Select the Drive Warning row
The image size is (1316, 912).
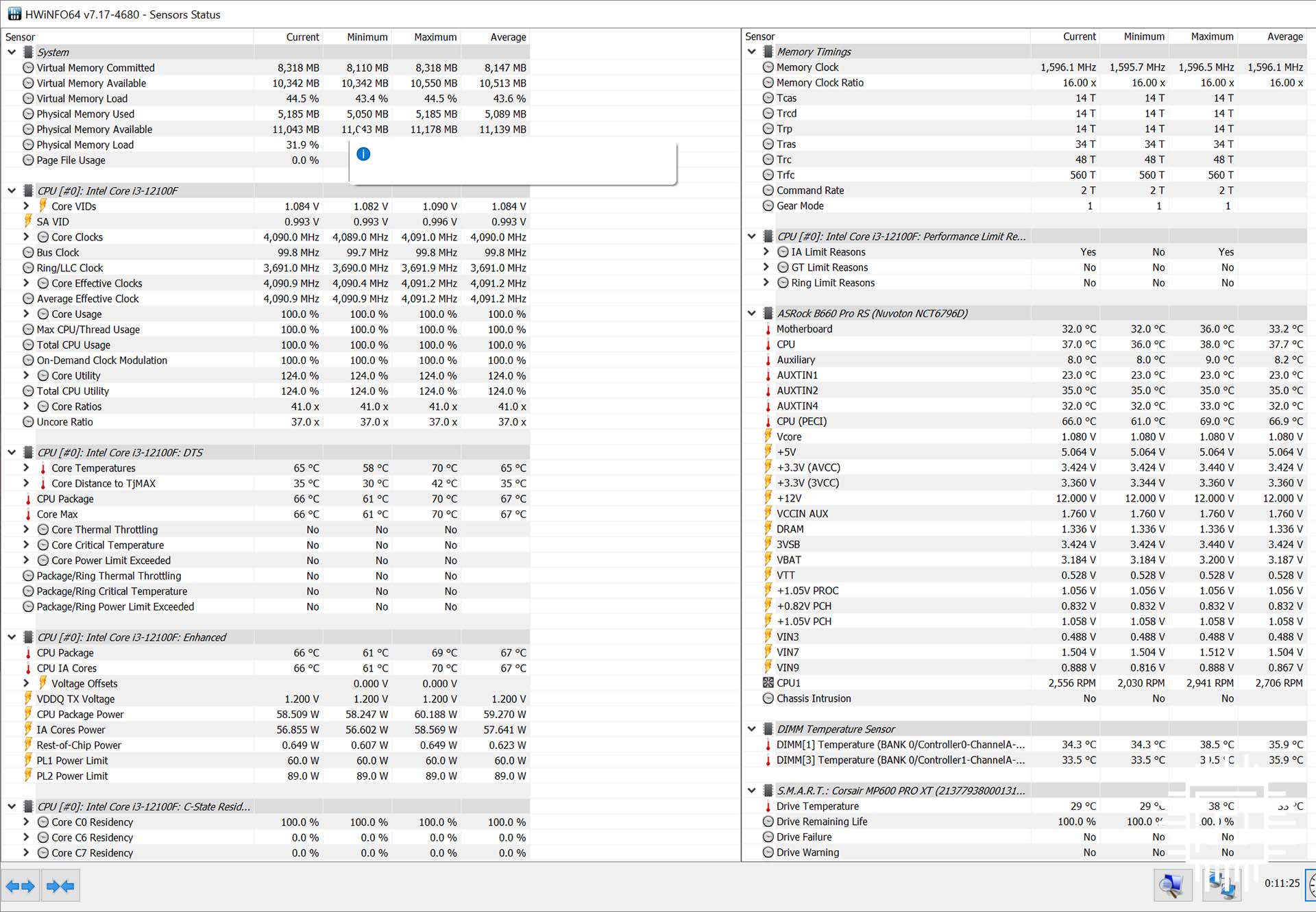(1025, 852)
